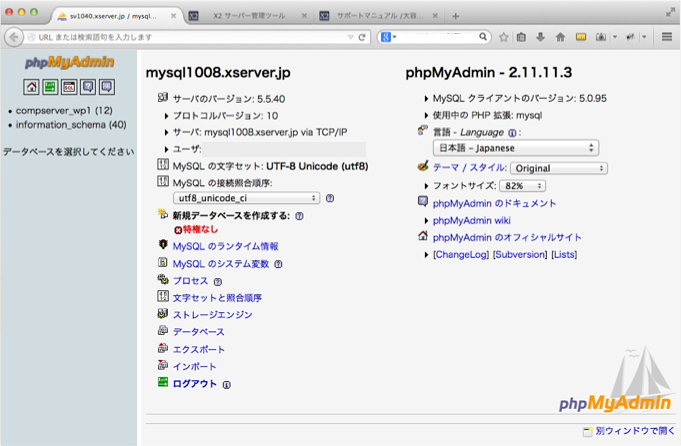Open the エクスポート link

pyautogui.click(x=198, y=350)
